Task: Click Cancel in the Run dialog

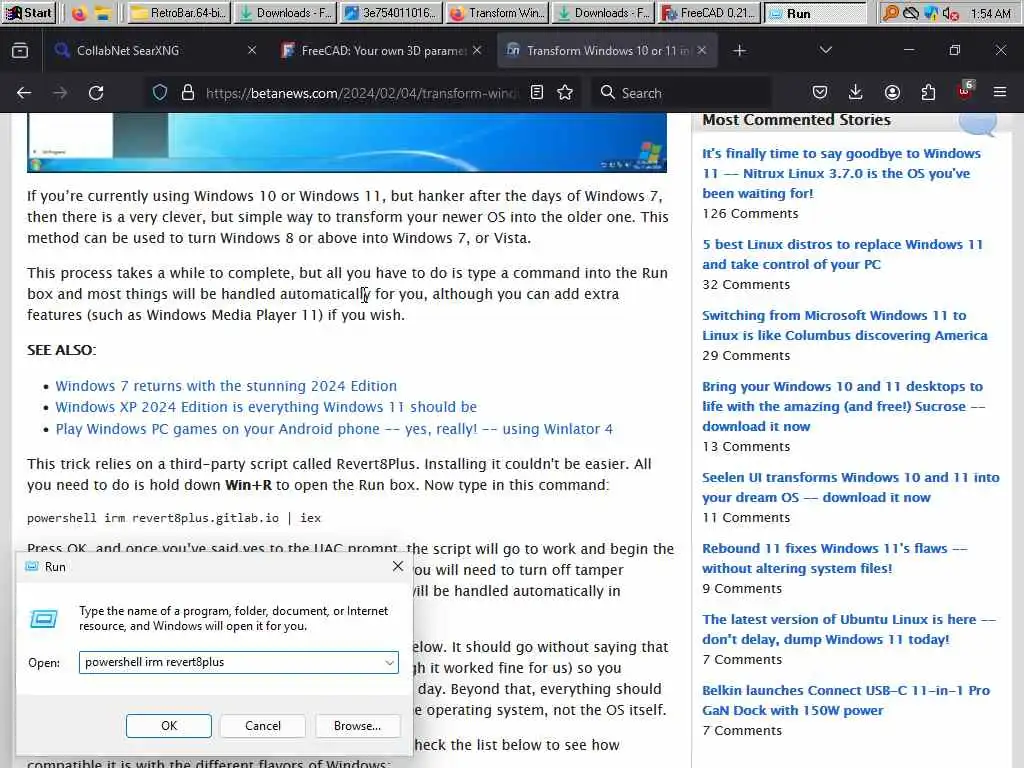Action: 263,726
